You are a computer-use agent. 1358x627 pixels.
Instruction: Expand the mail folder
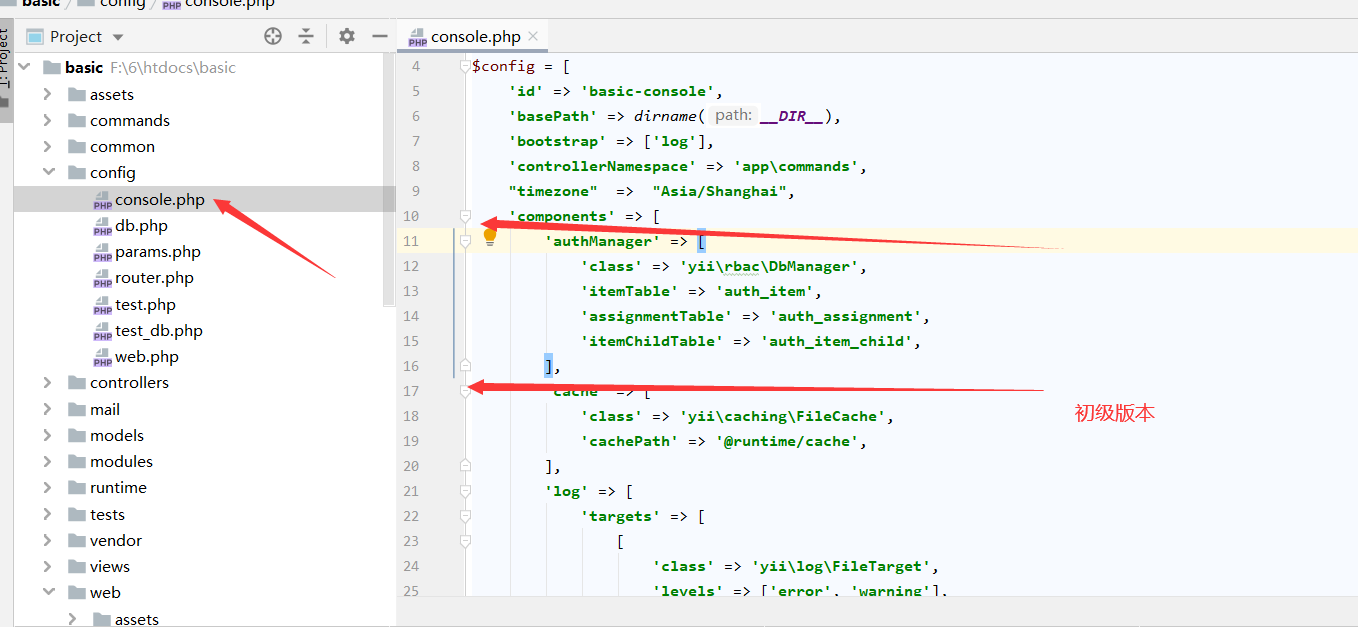click(x=47, y=409)
